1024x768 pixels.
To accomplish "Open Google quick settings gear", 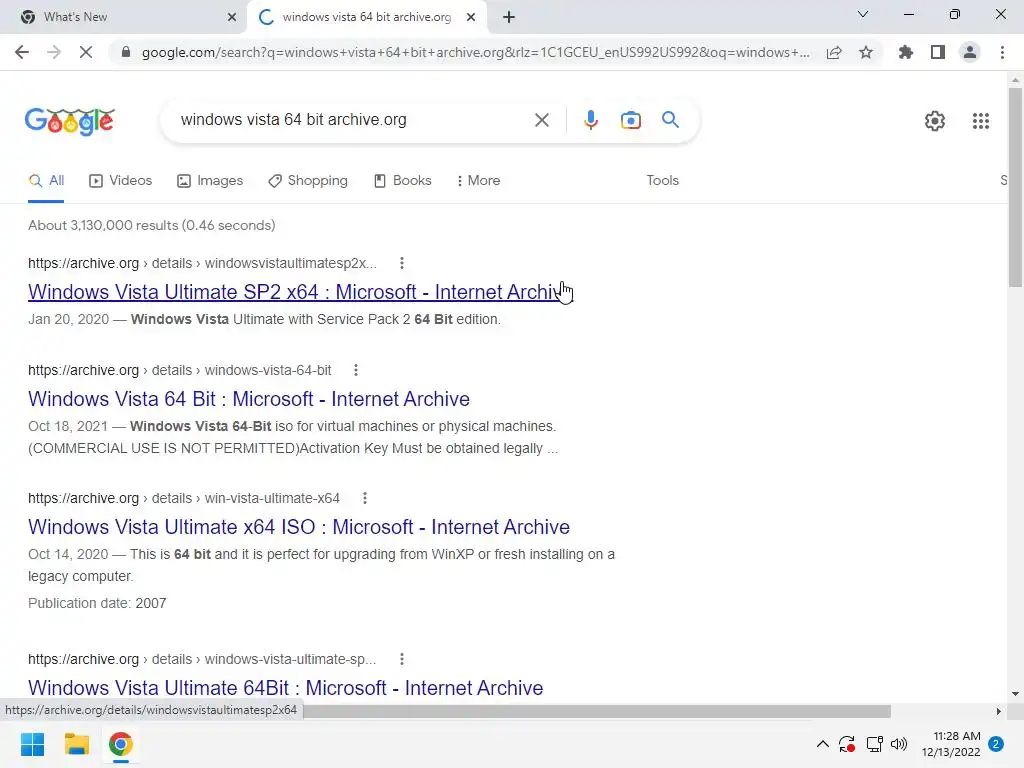I will click(x=935, y=121).
